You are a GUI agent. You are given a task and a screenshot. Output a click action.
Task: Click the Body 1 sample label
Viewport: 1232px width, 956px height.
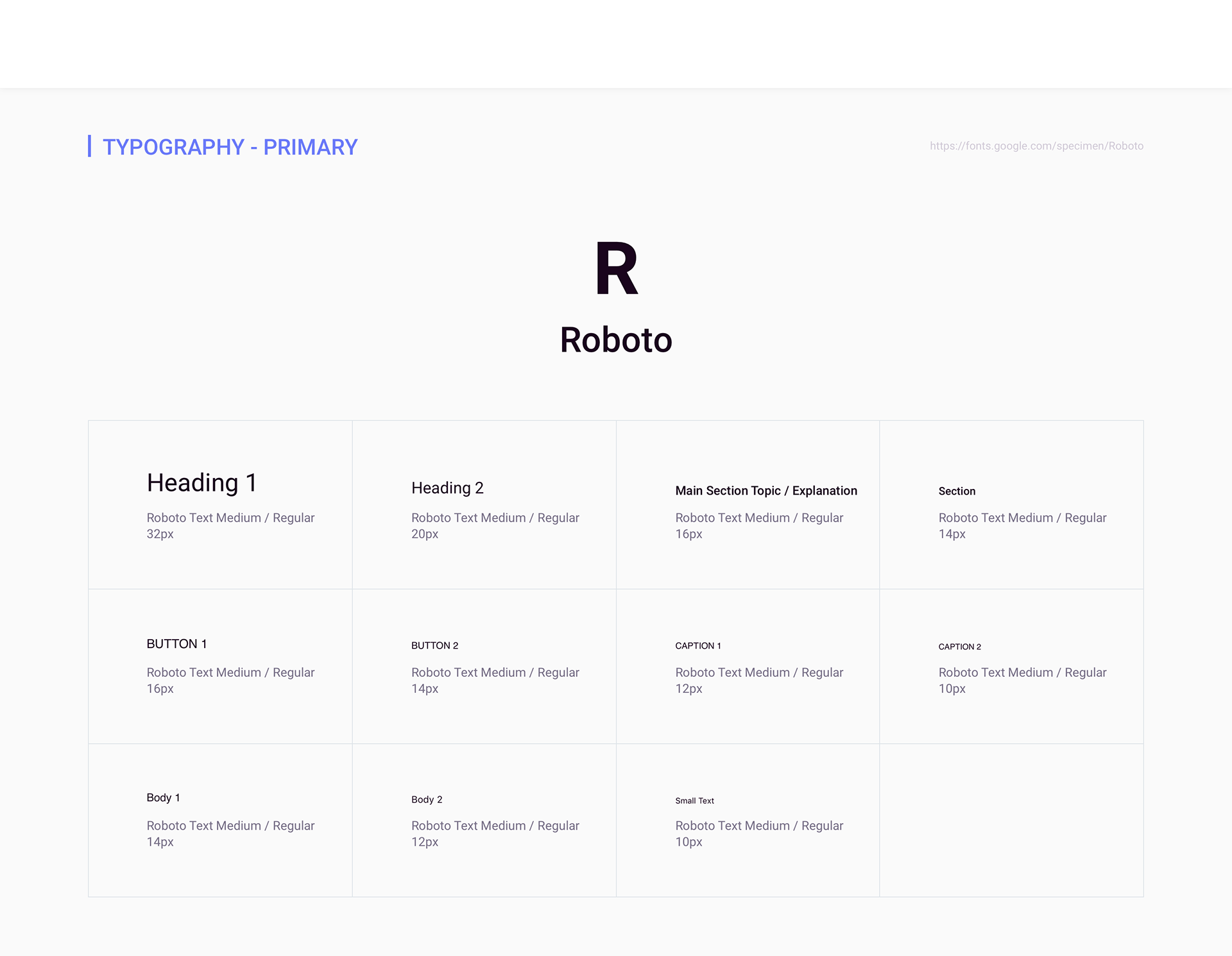[x=163, y=798]
